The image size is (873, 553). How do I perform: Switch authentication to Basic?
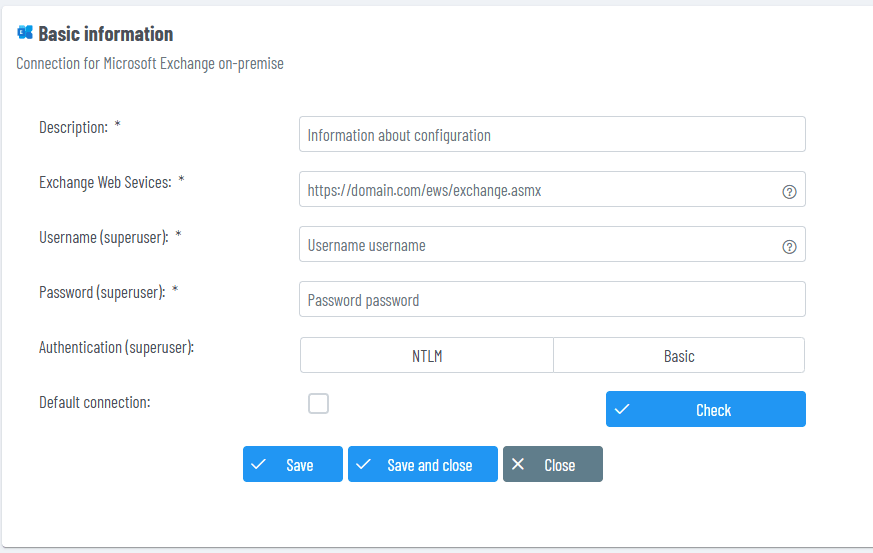[679, 356]
